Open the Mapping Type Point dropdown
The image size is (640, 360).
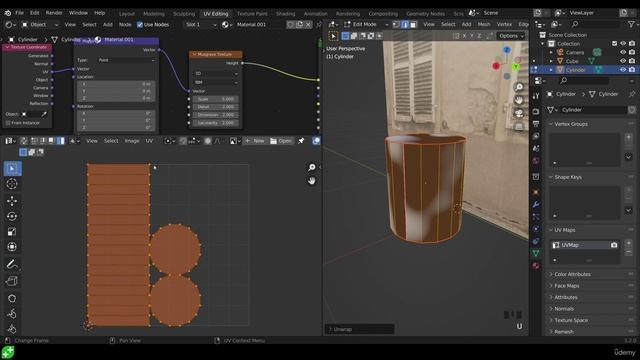coord(127,60)
